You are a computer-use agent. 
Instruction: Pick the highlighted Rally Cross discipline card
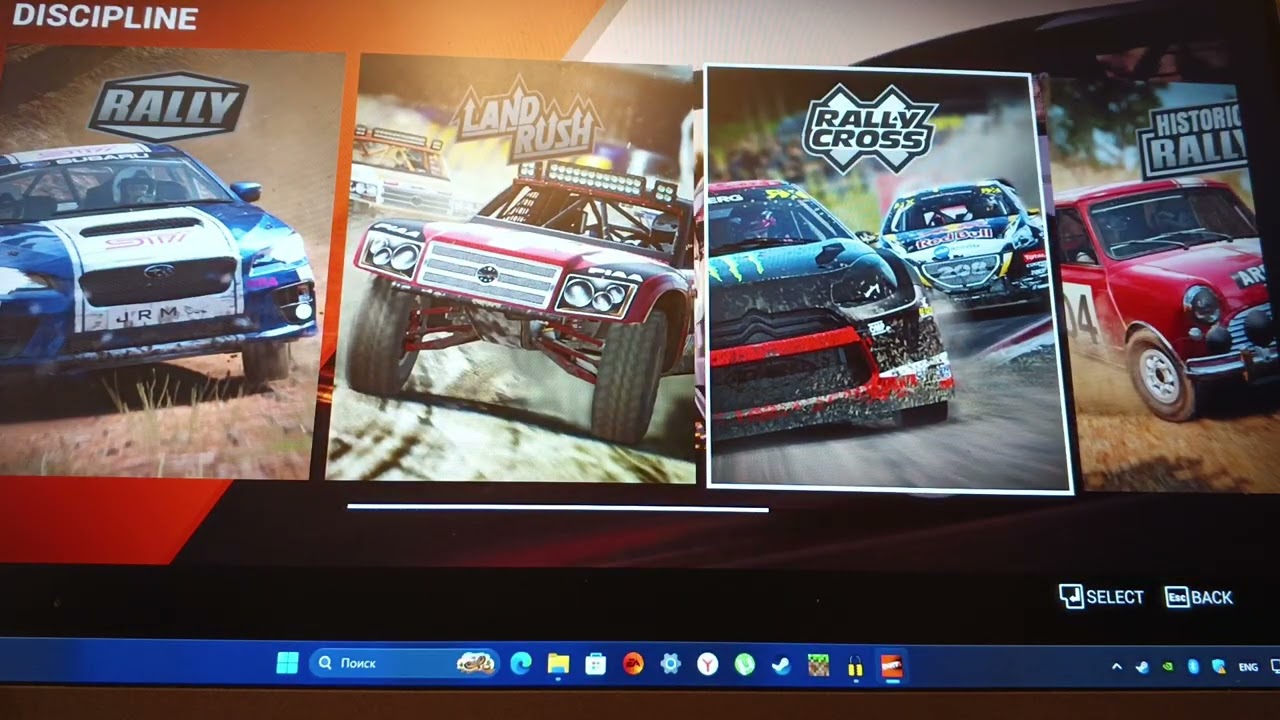tap(889, 280)
